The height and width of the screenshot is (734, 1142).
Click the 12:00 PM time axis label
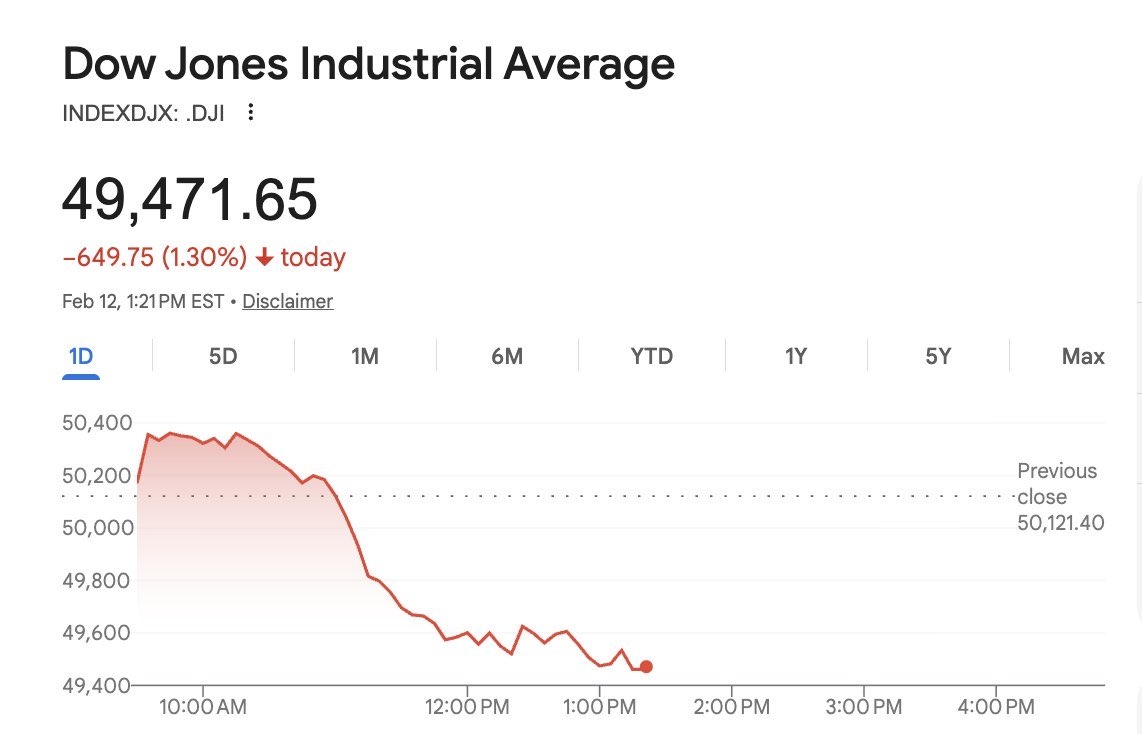pos(468,707)
